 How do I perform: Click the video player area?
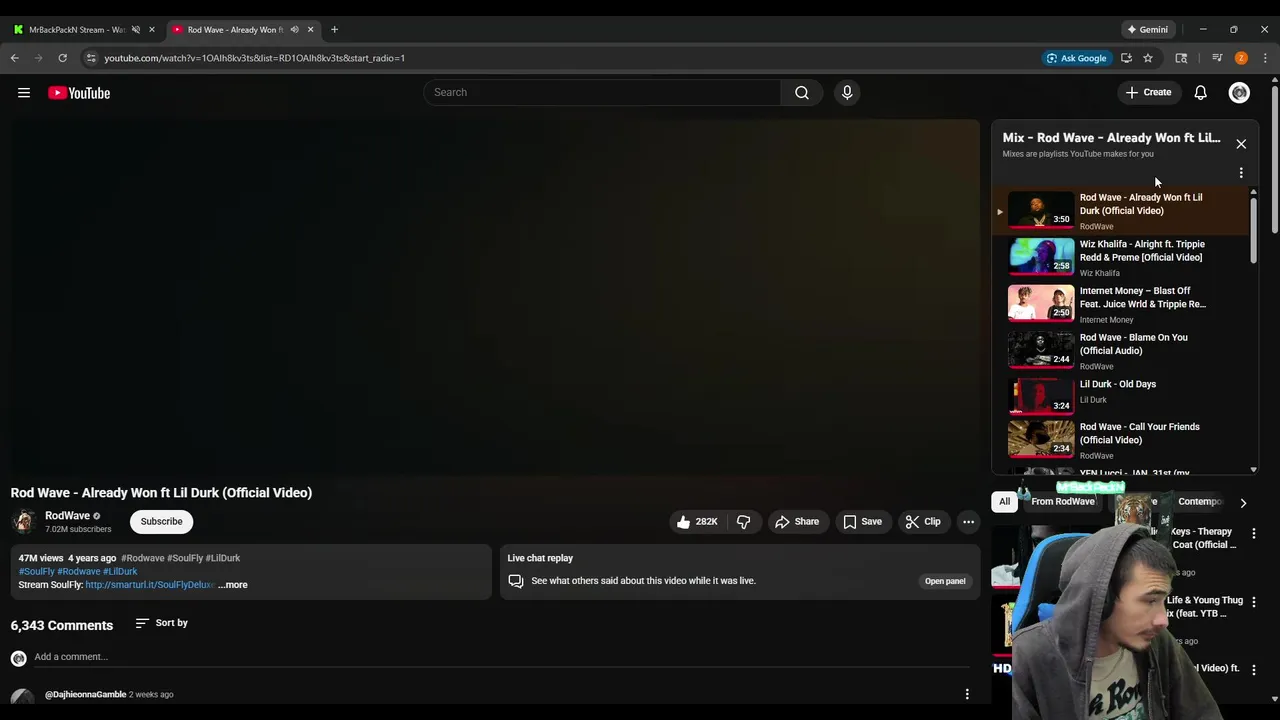[x=495, y=297]
